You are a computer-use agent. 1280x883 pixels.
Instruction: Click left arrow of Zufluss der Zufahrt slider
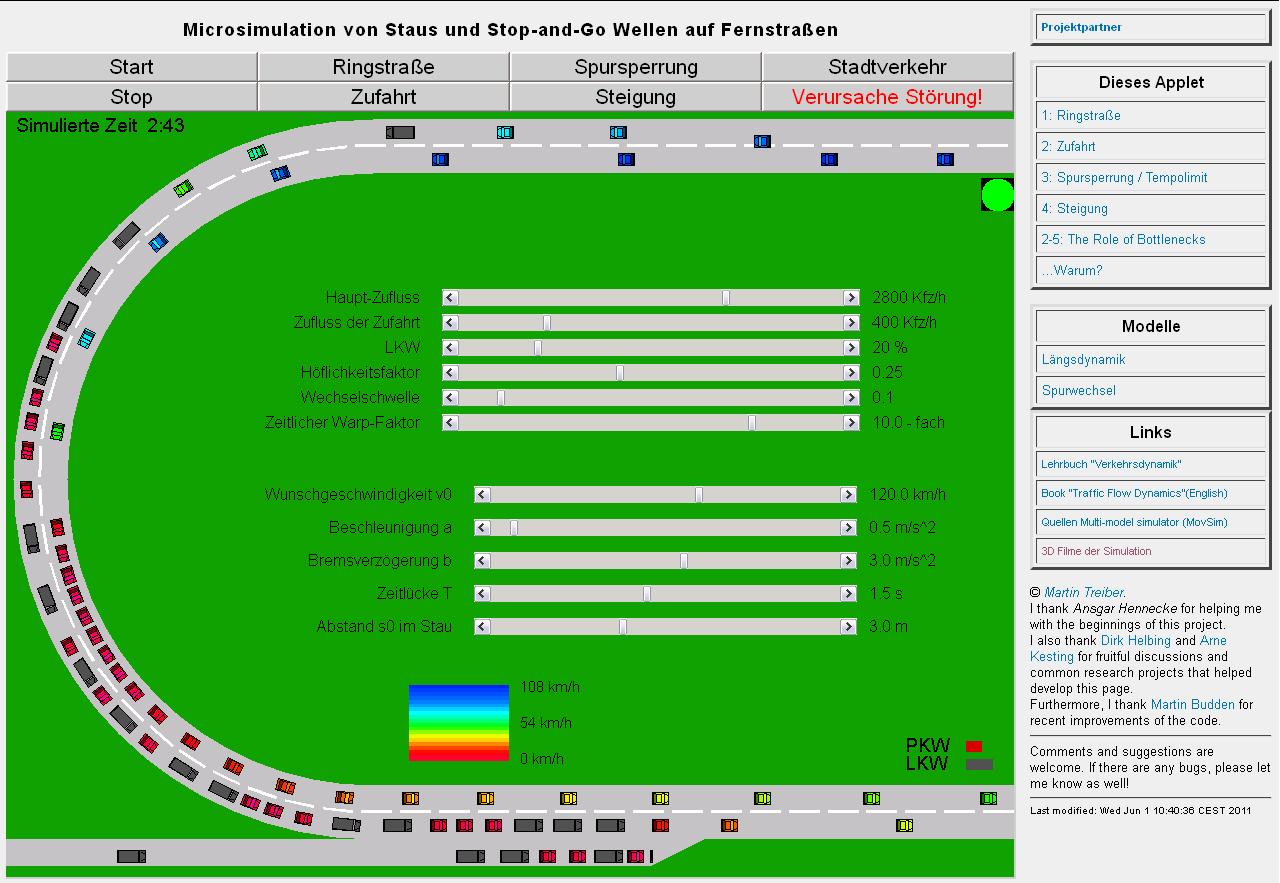450,323
